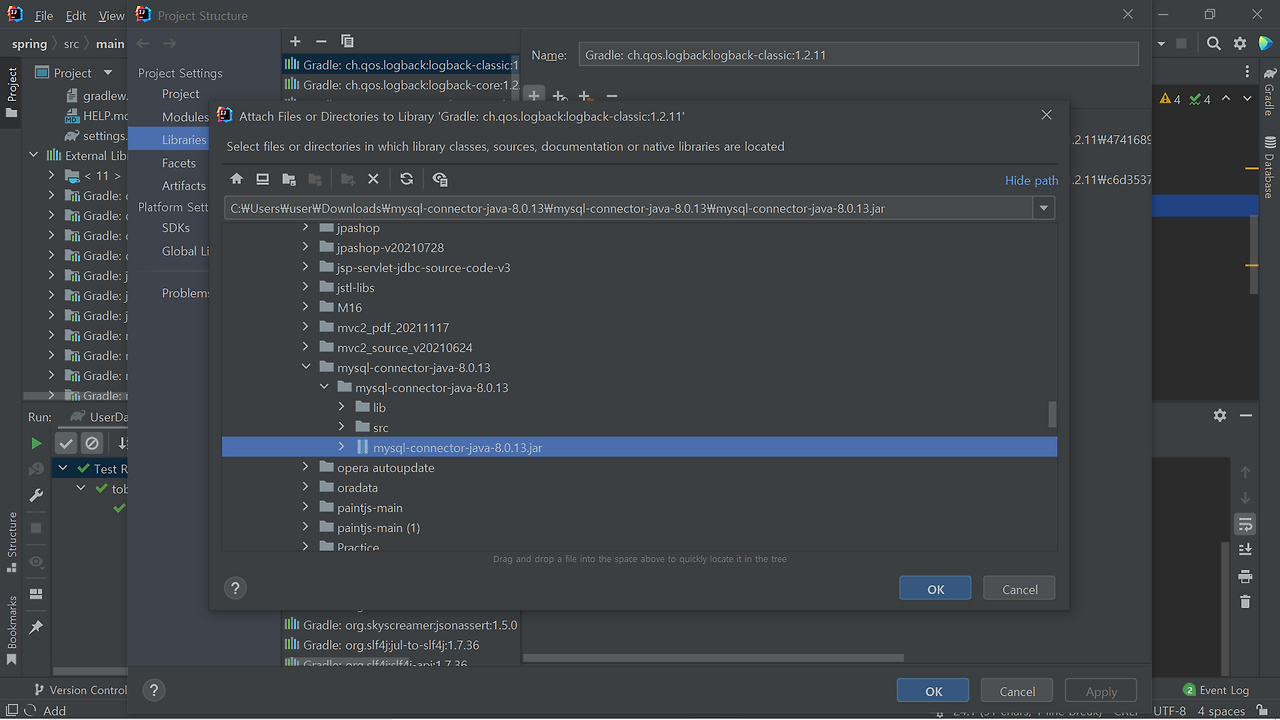Viewport: 1280px width, 720px height.
Task: Click the file tree vertical scrollbar
Action: 1051,413
